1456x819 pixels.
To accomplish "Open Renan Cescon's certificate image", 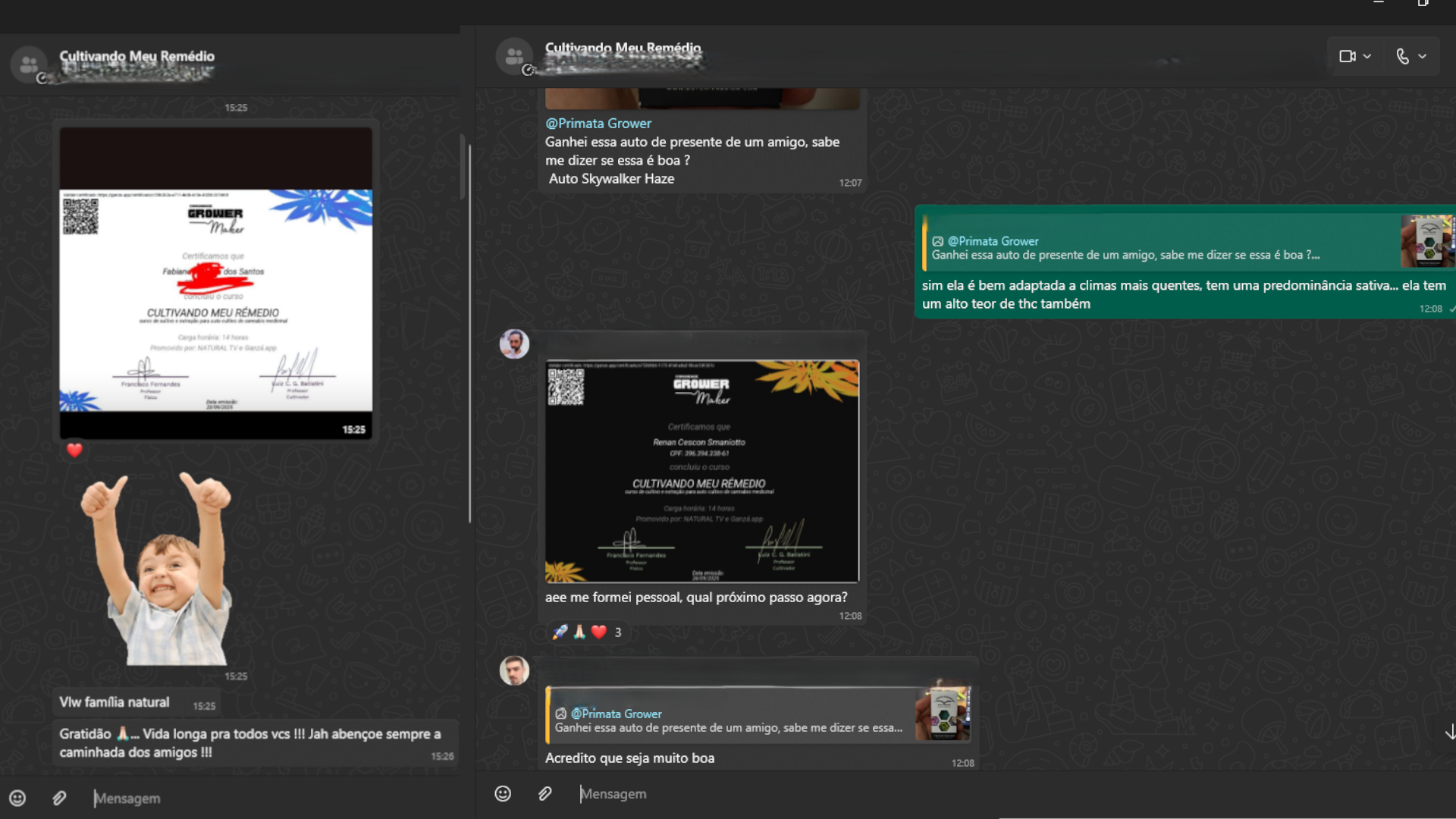I will point(701,470).
